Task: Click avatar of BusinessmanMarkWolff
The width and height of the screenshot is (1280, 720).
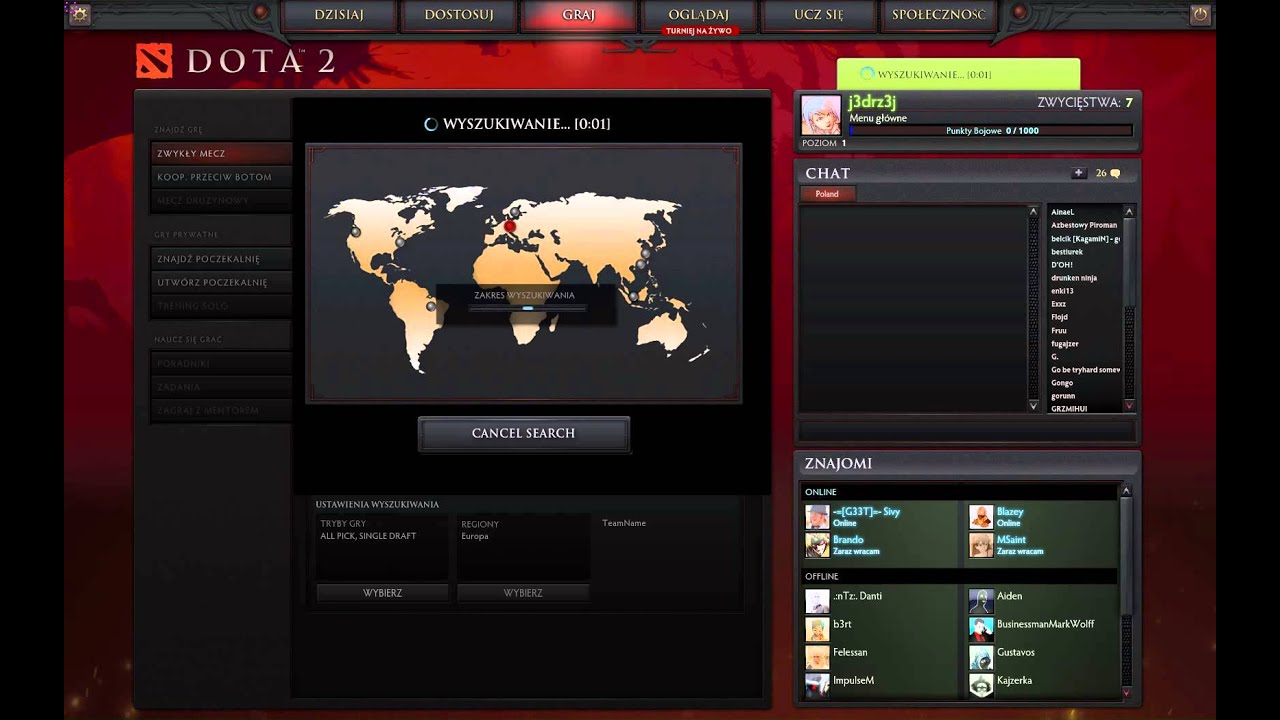Action: point(981,629)
